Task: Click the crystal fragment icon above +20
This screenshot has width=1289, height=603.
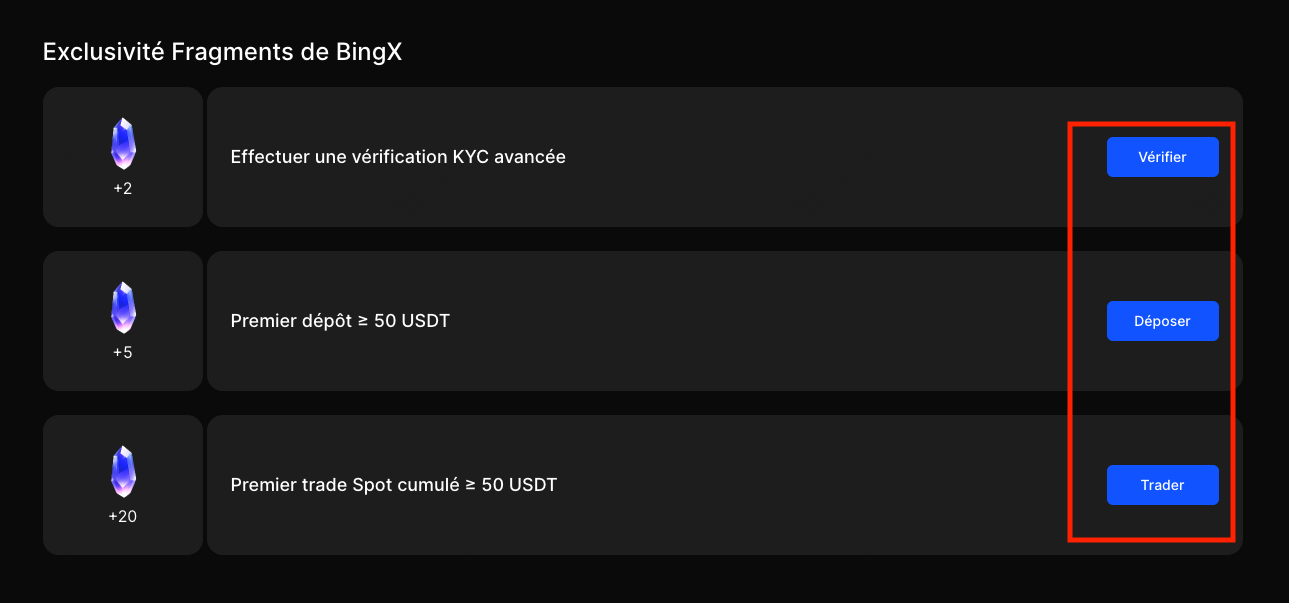Action: 123,471
